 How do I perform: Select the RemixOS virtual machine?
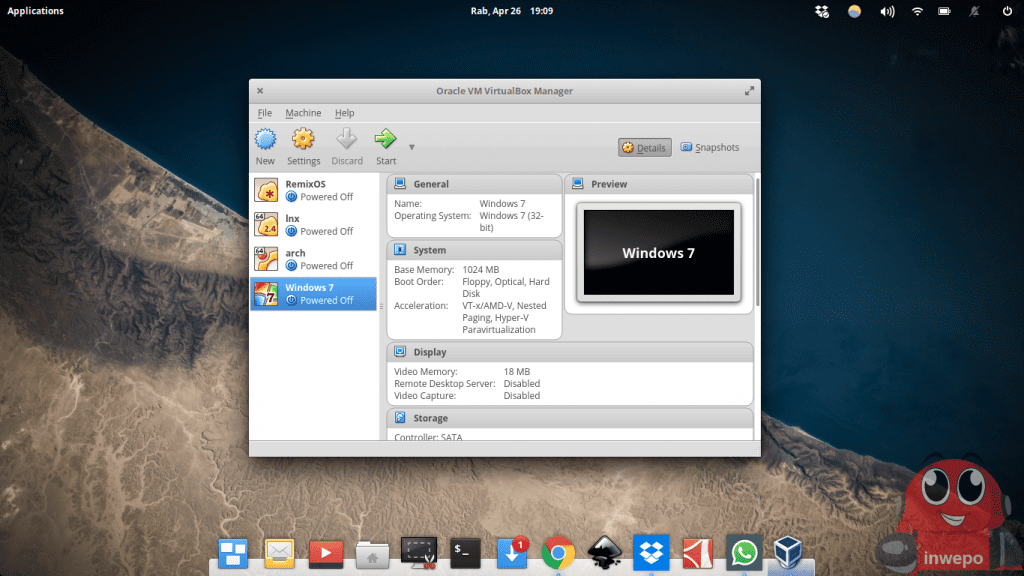(313, 190)
